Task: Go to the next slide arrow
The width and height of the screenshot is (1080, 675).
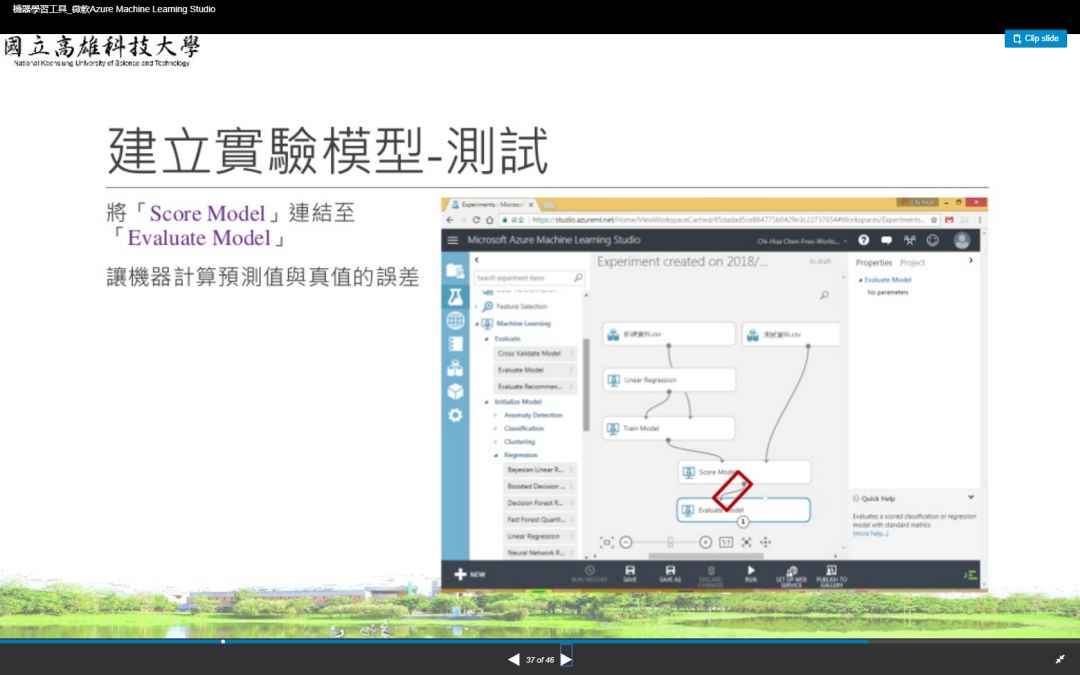Action: coord(566,659)
